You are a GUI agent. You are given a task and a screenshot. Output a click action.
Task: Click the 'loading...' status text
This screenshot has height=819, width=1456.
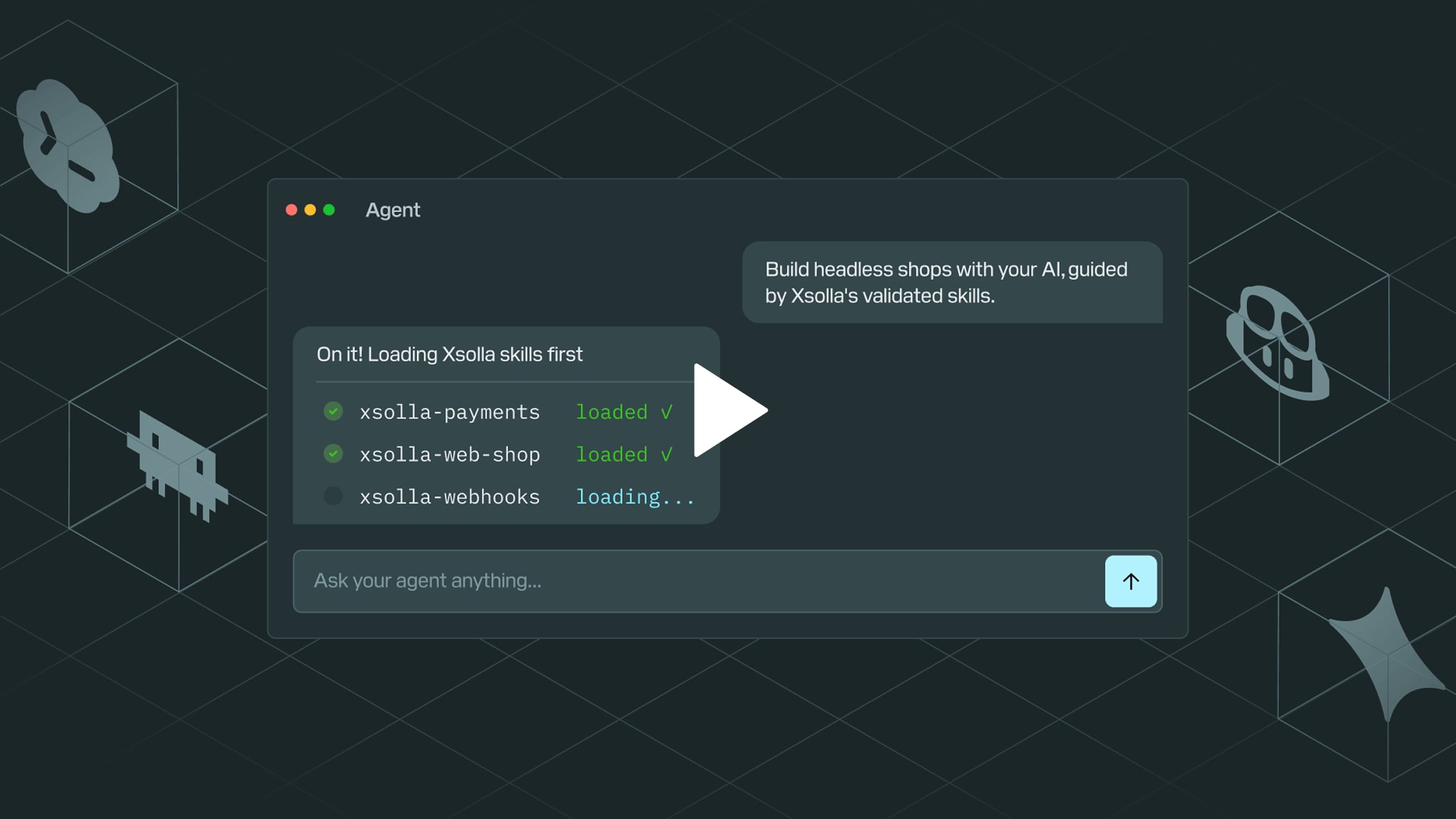click(x=635, y=497)
